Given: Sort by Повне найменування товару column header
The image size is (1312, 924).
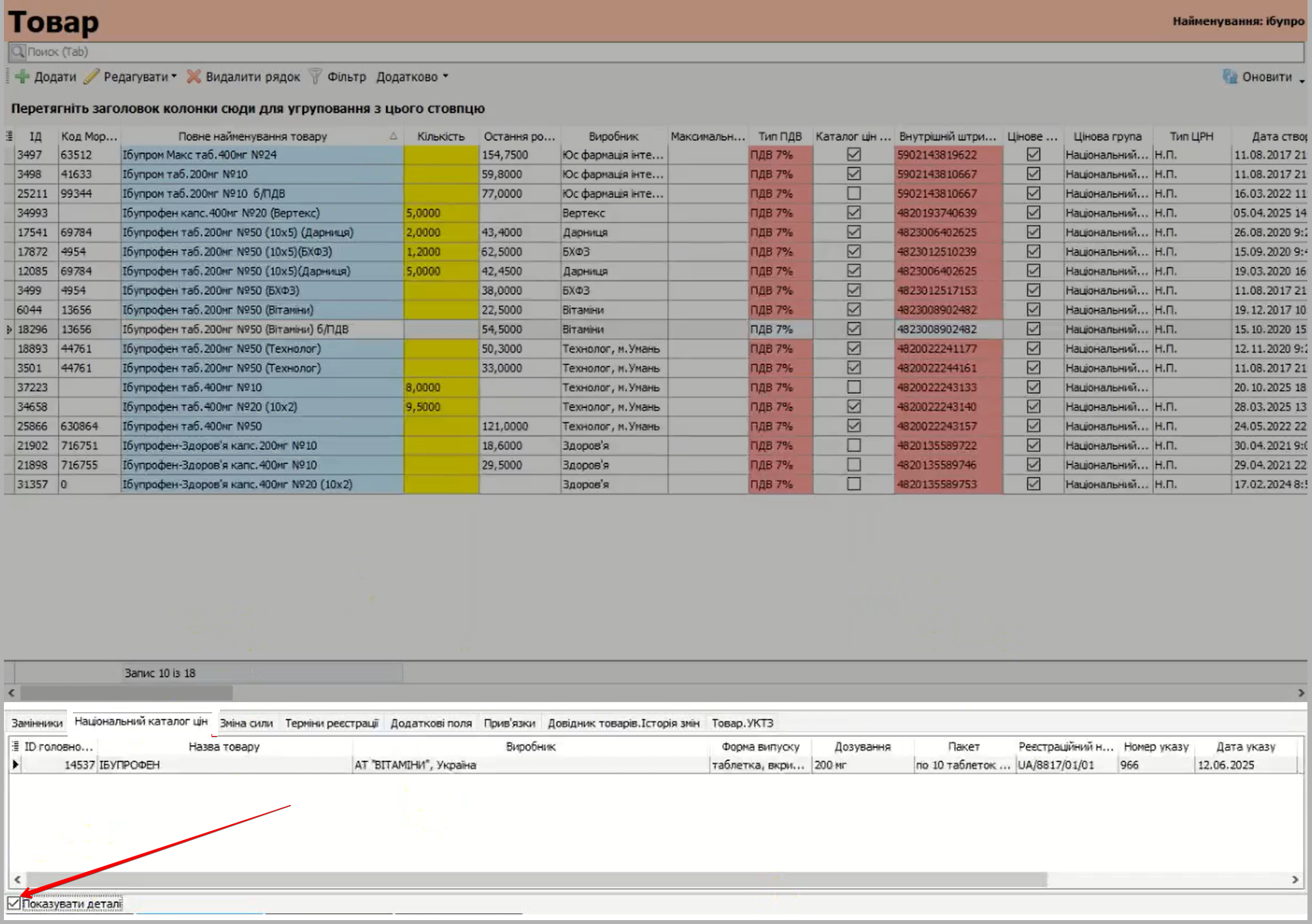Looking at the screenshot, I should [253, 136].
